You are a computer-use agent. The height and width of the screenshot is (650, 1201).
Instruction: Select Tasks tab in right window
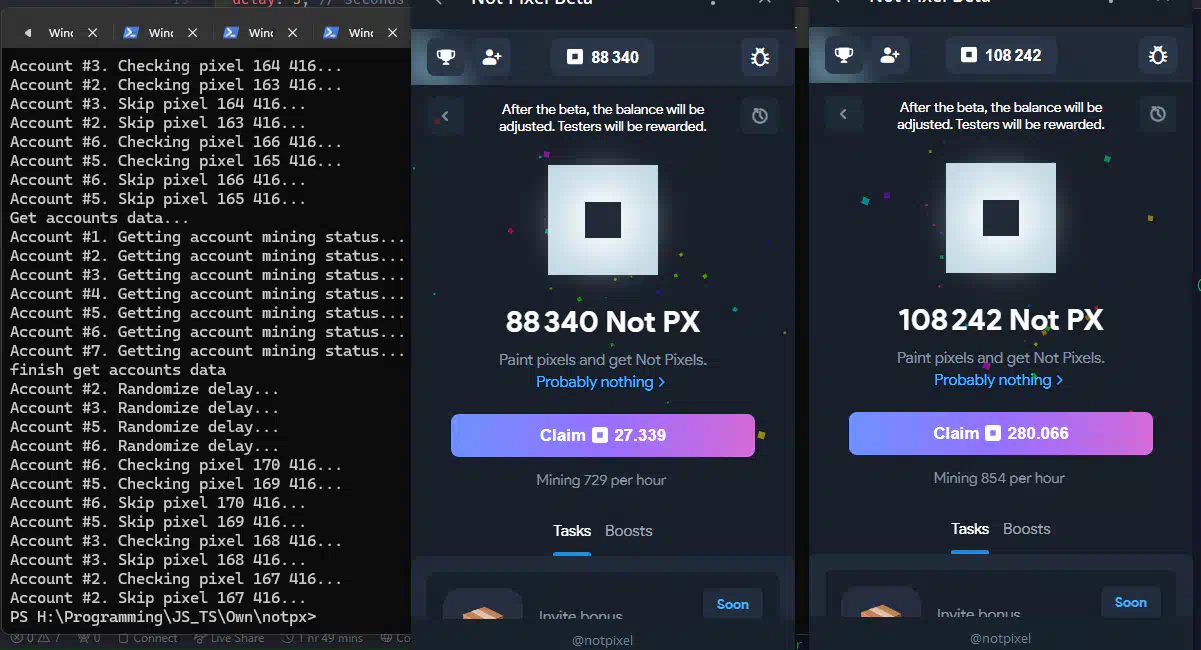[969, 529]
